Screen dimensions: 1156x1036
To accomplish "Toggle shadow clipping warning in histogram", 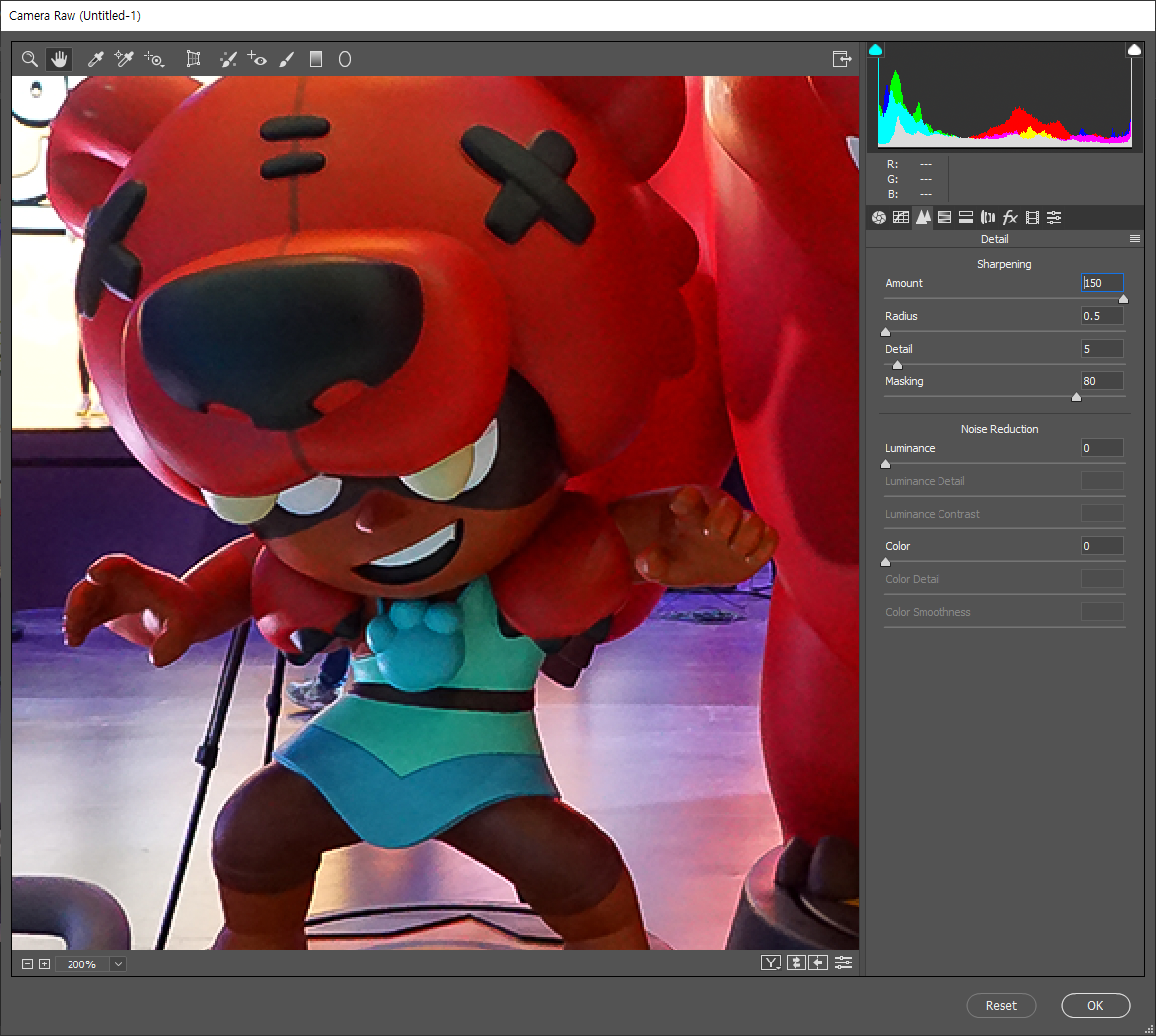I will [x=875, y=50].
